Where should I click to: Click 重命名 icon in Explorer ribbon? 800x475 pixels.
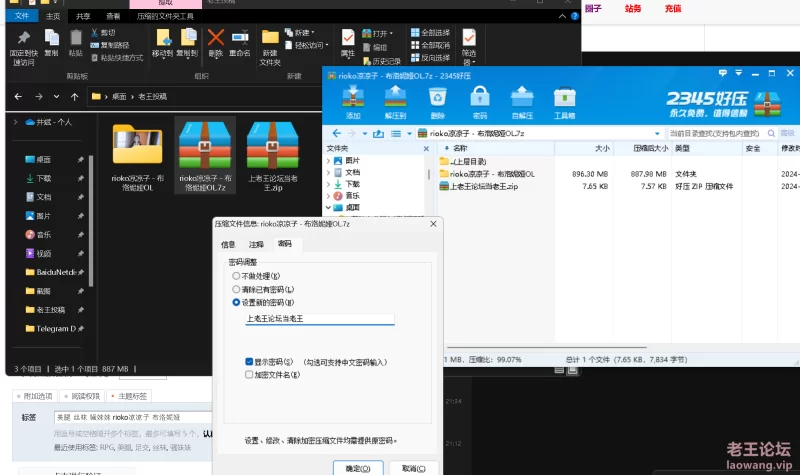(240, 37)
